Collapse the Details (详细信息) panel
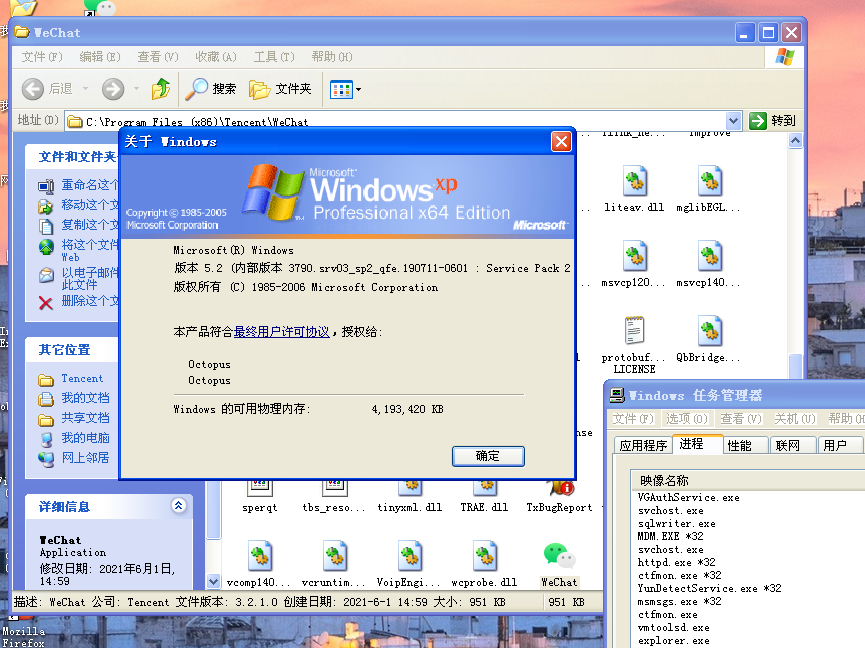 click(178, 506)
